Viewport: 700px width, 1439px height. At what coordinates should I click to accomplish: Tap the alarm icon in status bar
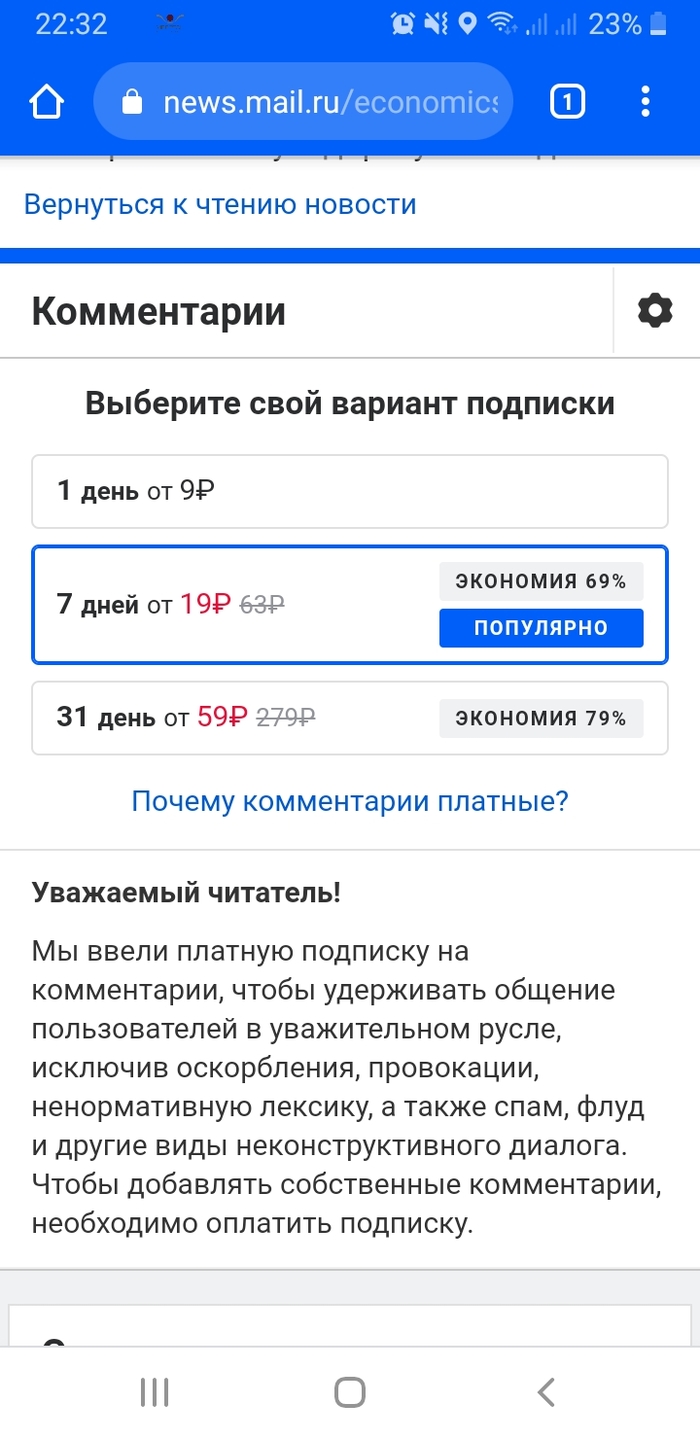coord(403,24)
